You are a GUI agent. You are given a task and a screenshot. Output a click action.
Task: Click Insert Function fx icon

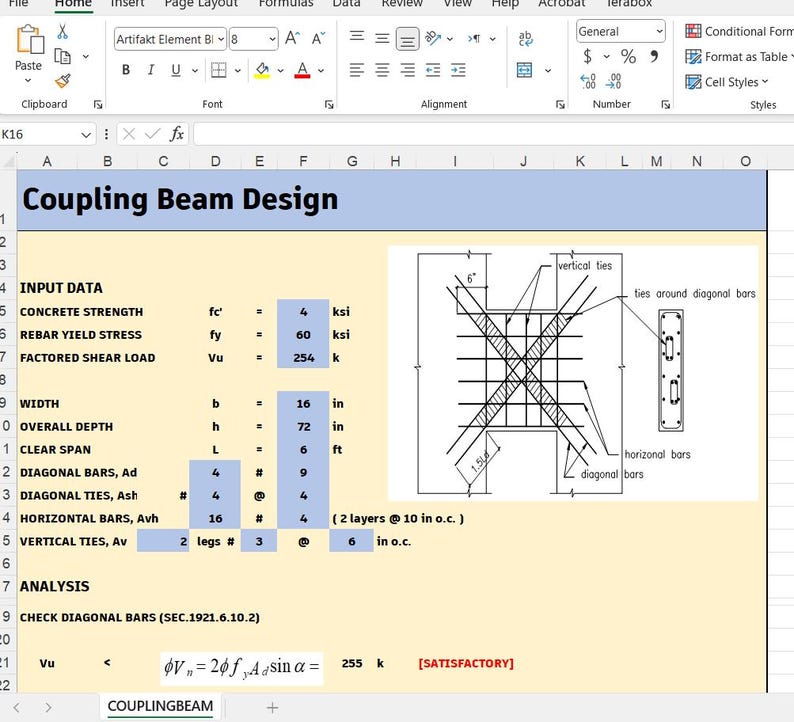(176, 134)
